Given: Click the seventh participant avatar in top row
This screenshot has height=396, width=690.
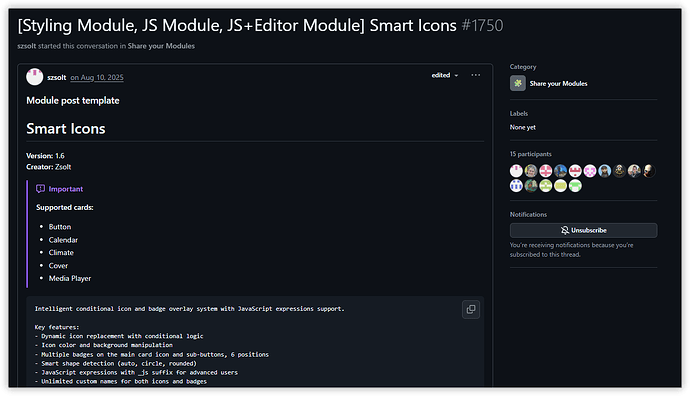Looking at the screenshot, I should point(605,171).
